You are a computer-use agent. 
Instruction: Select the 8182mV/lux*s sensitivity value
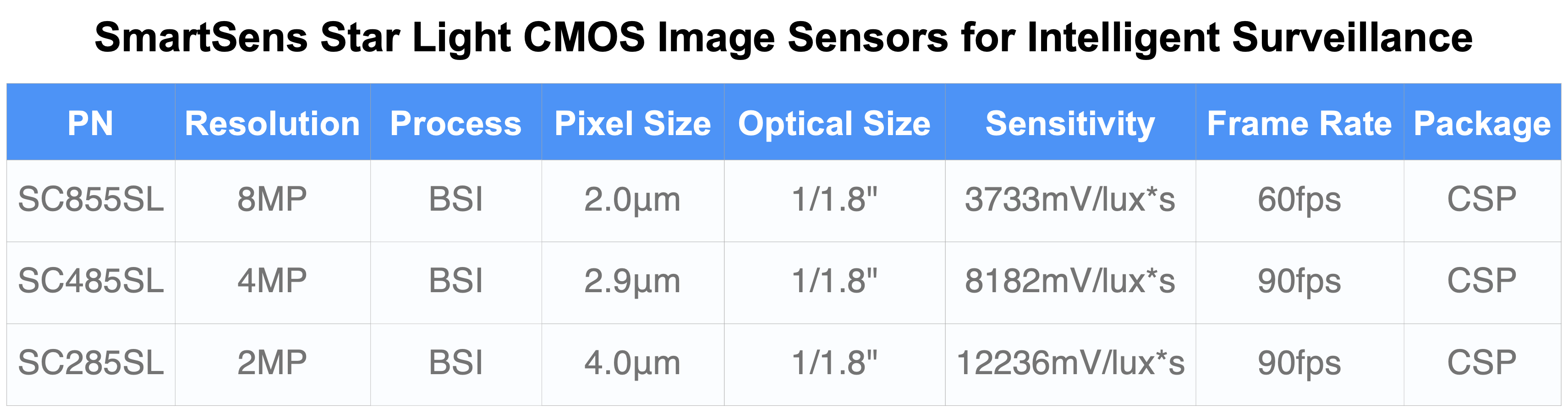pos(1070,282)
